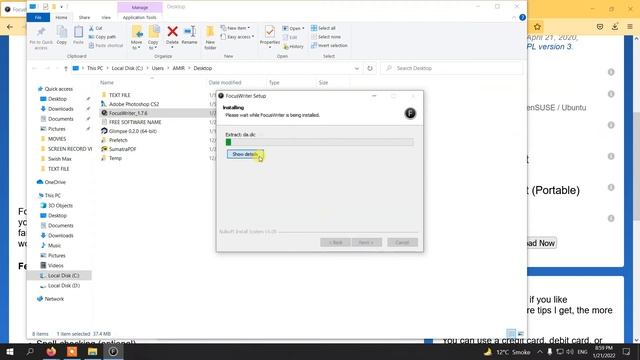Click the Search Desktop input field
The width and height of the screenshot is (640, 360).
pos(451,68)
